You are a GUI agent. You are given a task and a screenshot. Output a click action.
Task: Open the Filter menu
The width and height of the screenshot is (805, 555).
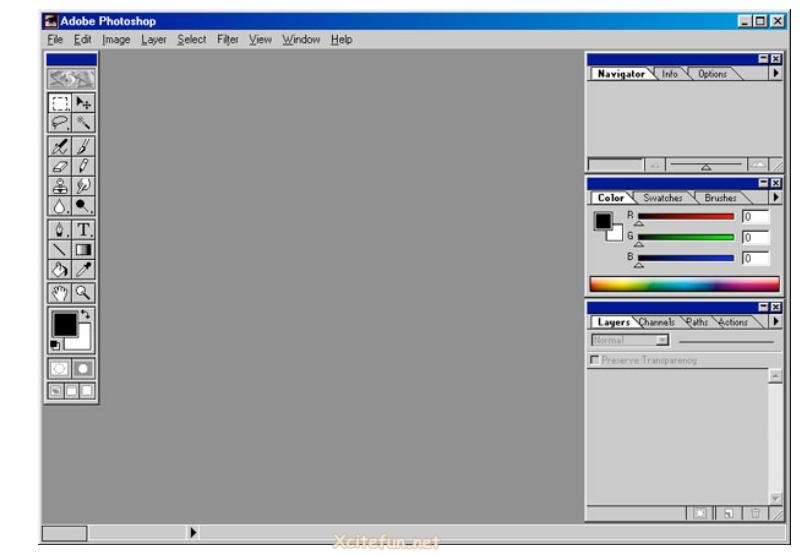(227, 40)
